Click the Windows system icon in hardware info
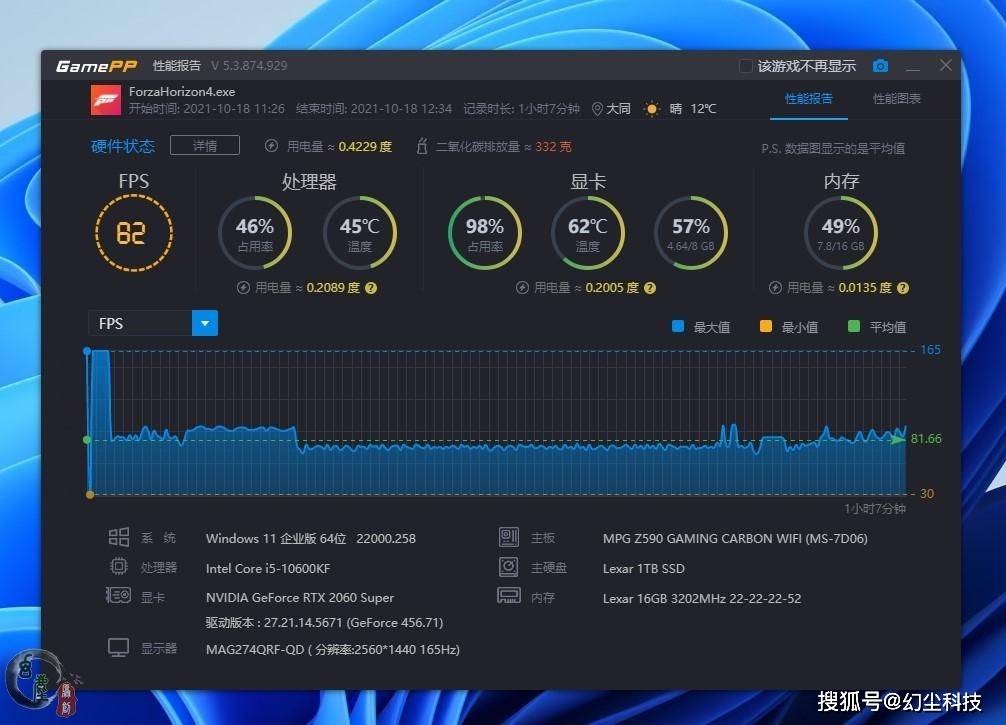The image size is (1006, 725). point(119,537)
